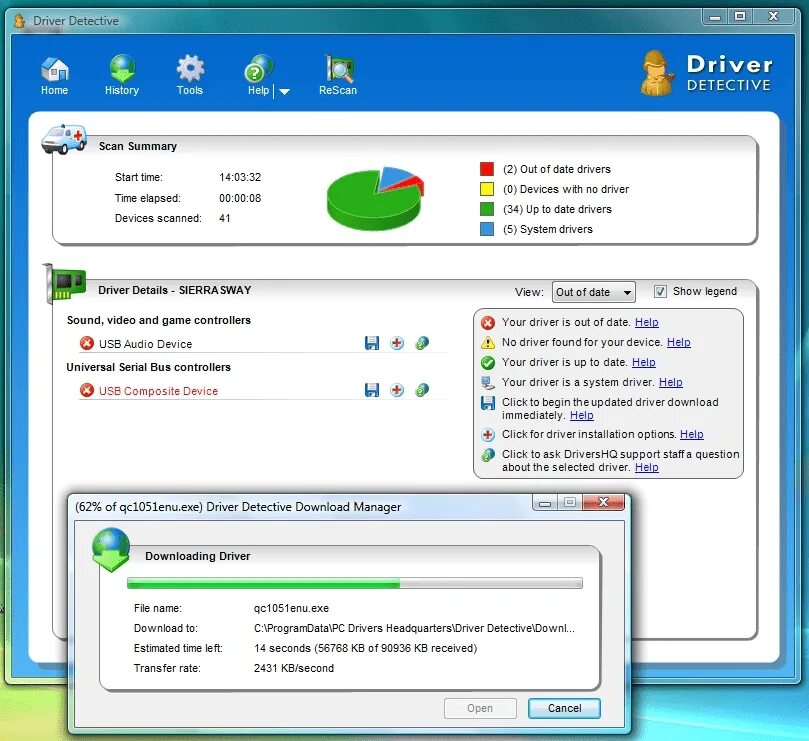Download driver for USB Composite Device
This screenshot has width=809, height=741.
click(371, 390)
